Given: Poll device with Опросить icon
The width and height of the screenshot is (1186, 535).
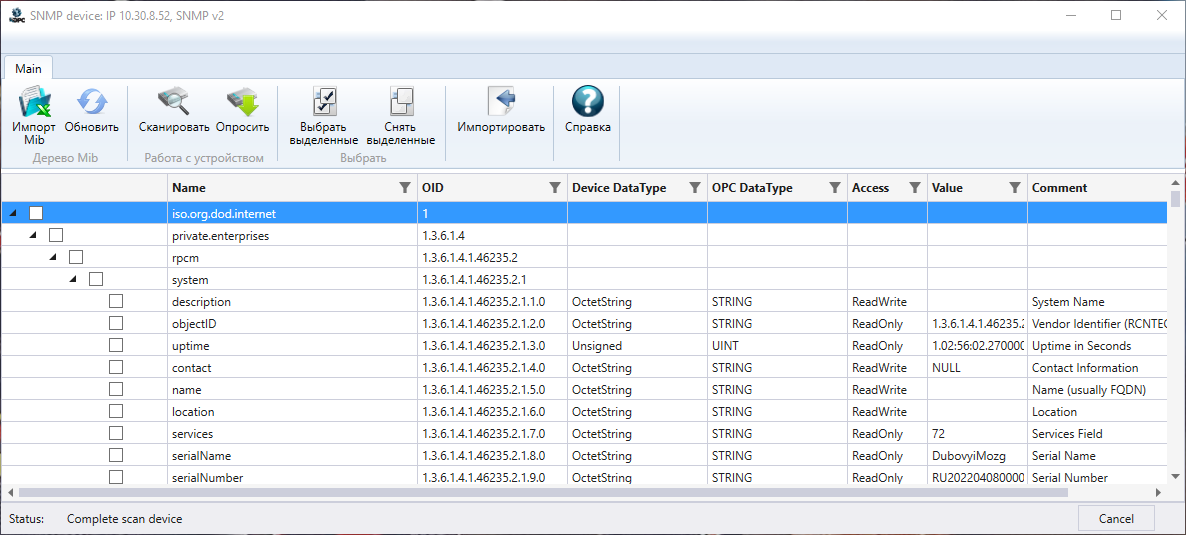Looking at the screenshot, I should click(x=242, y=101).
